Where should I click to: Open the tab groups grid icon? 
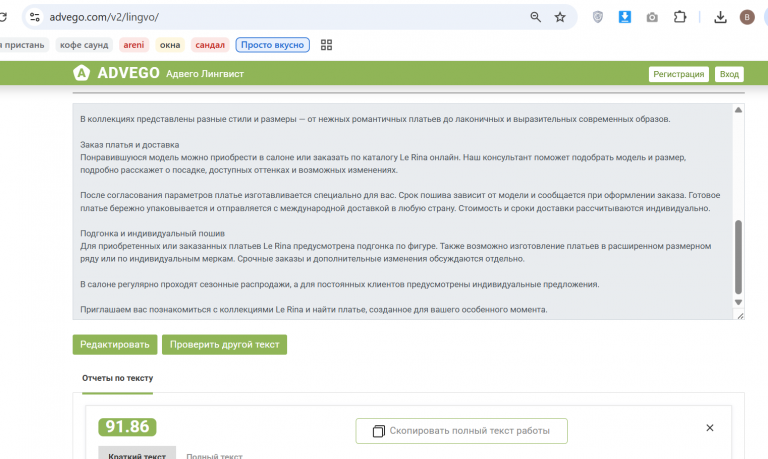click(326, 45)
